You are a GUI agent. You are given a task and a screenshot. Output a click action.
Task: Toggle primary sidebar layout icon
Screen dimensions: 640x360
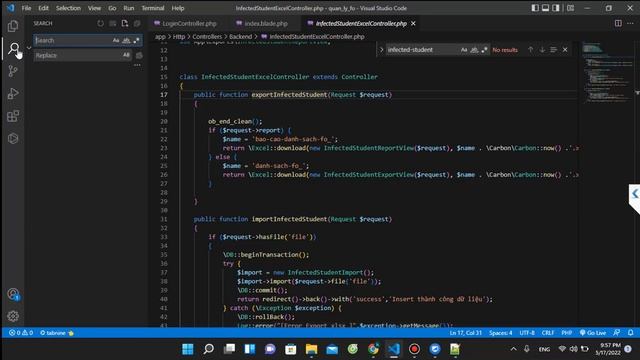click(x=535, y=8)
